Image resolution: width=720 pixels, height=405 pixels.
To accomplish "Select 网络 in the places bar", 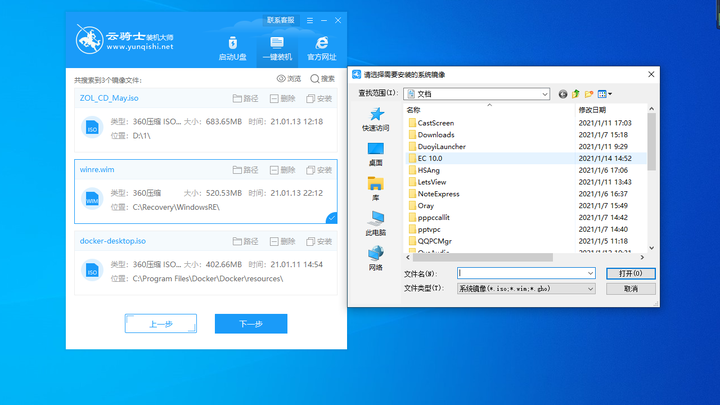I will pos(376,259).
